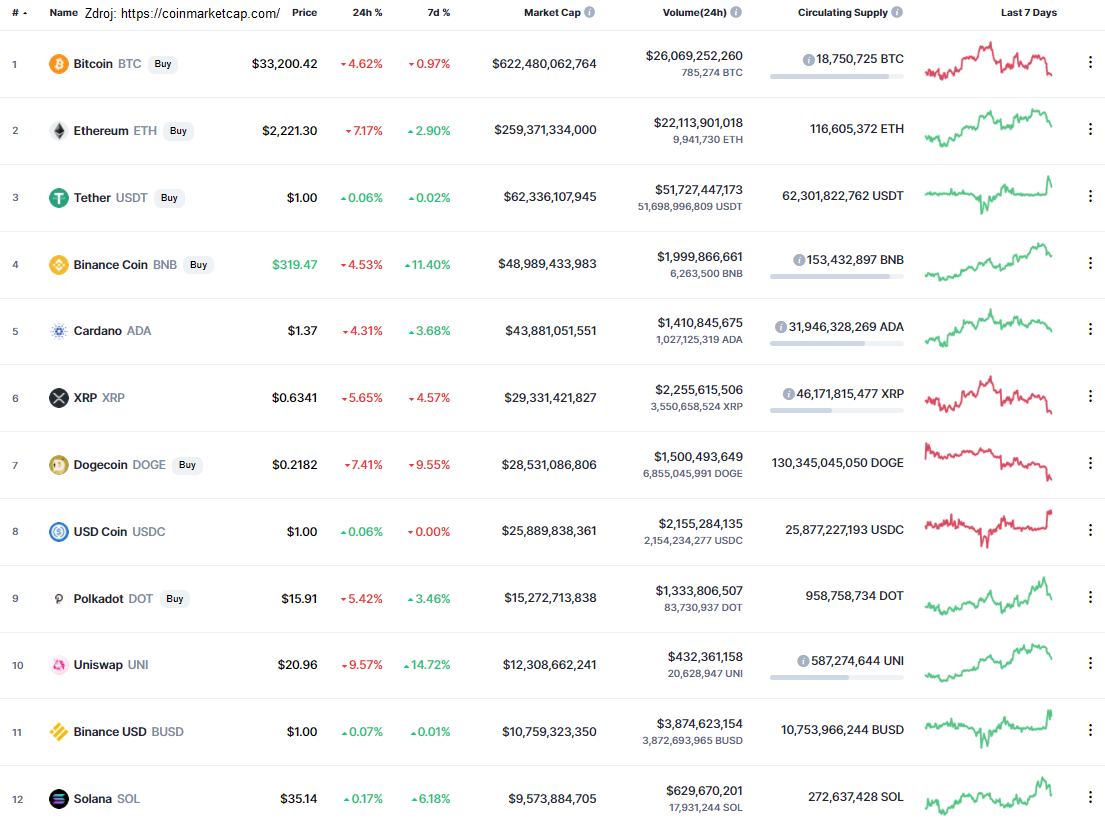This screenshot has height=823, width=1105.
Task: Click the Tether coin icon
Action: pos(59,198)
